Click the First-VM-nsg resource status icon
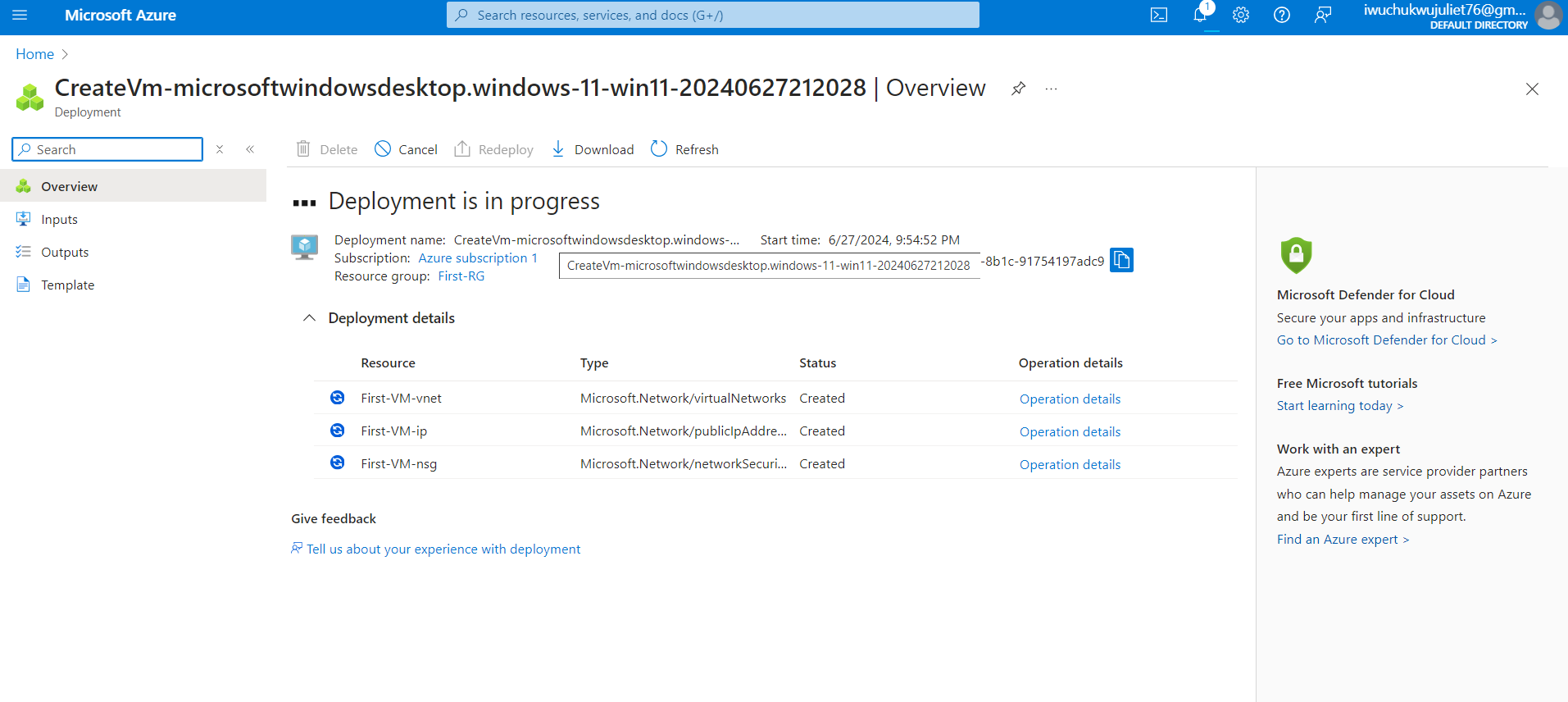1568x702 pixels. [337, 463]
